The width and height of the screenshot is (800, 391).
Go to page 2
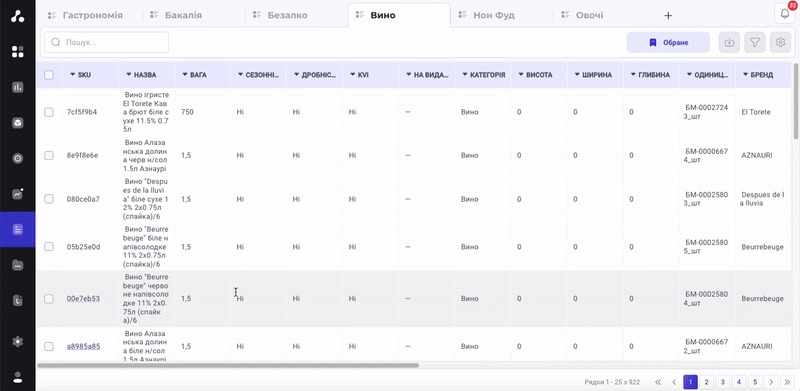pyautogui.click(x=706, y=382)
